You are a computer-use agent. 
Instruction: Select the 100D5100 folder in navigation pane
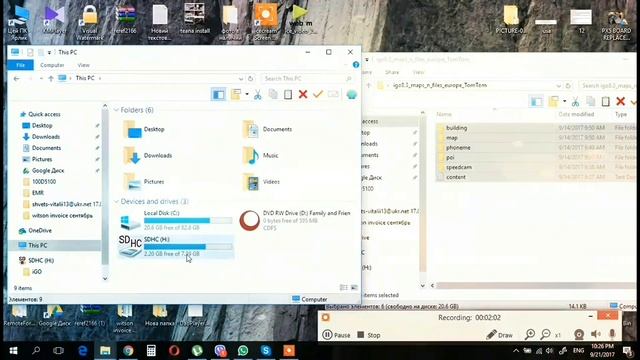[44, 182]
